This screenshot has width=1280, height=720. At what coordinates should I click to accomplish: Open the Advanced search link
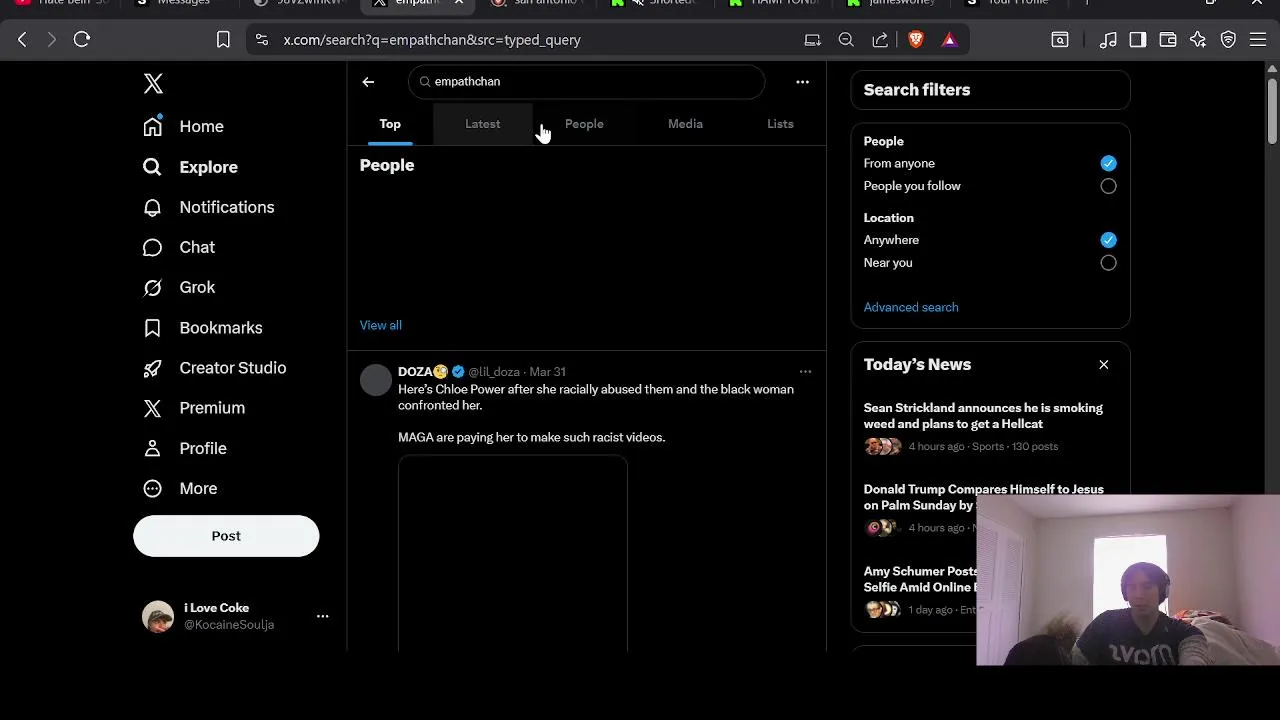[911, 307]
